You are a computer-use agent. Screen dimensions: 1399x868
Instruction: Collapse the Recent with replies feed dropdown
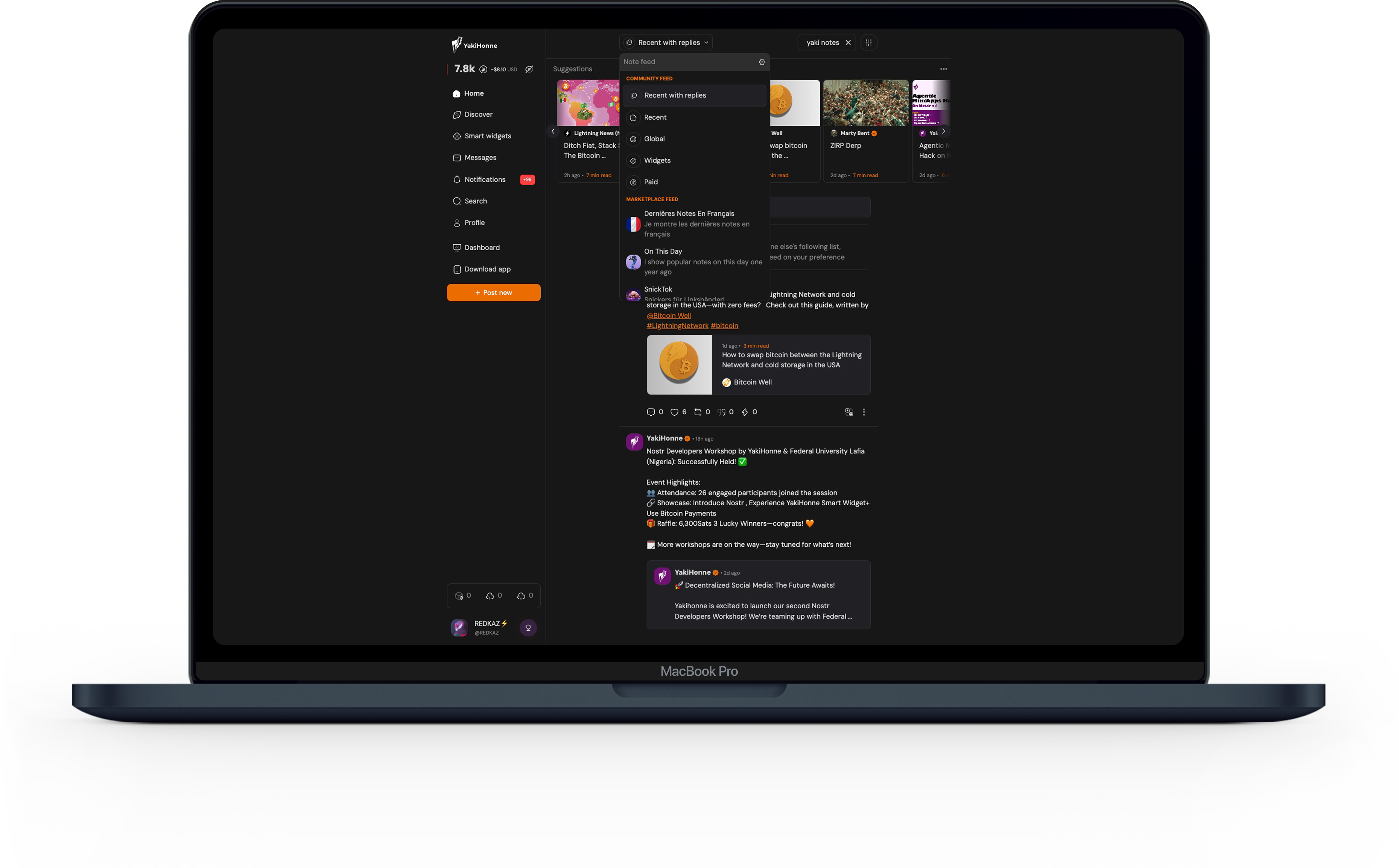666,43
